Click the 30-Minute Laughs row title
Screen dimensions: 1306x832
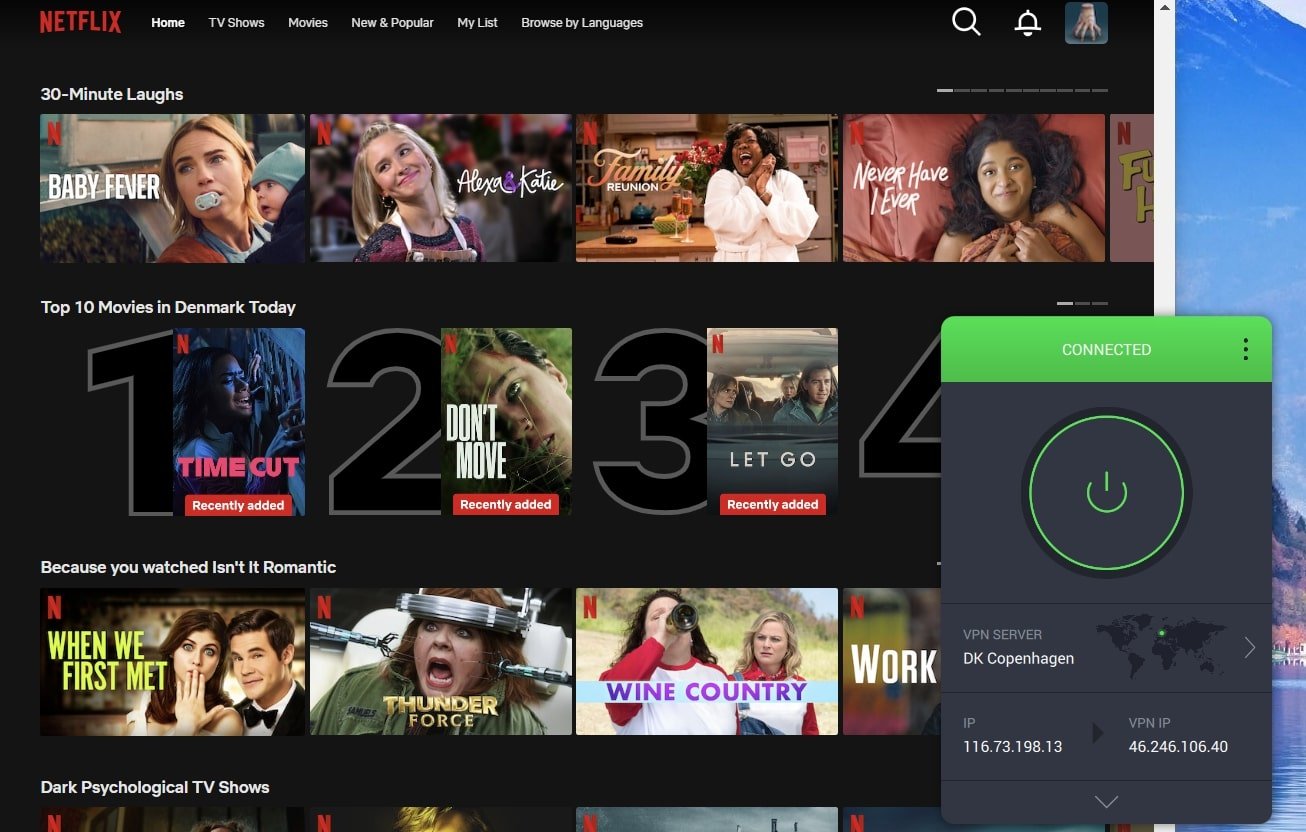pyautogui.click(x=112, y=94)
